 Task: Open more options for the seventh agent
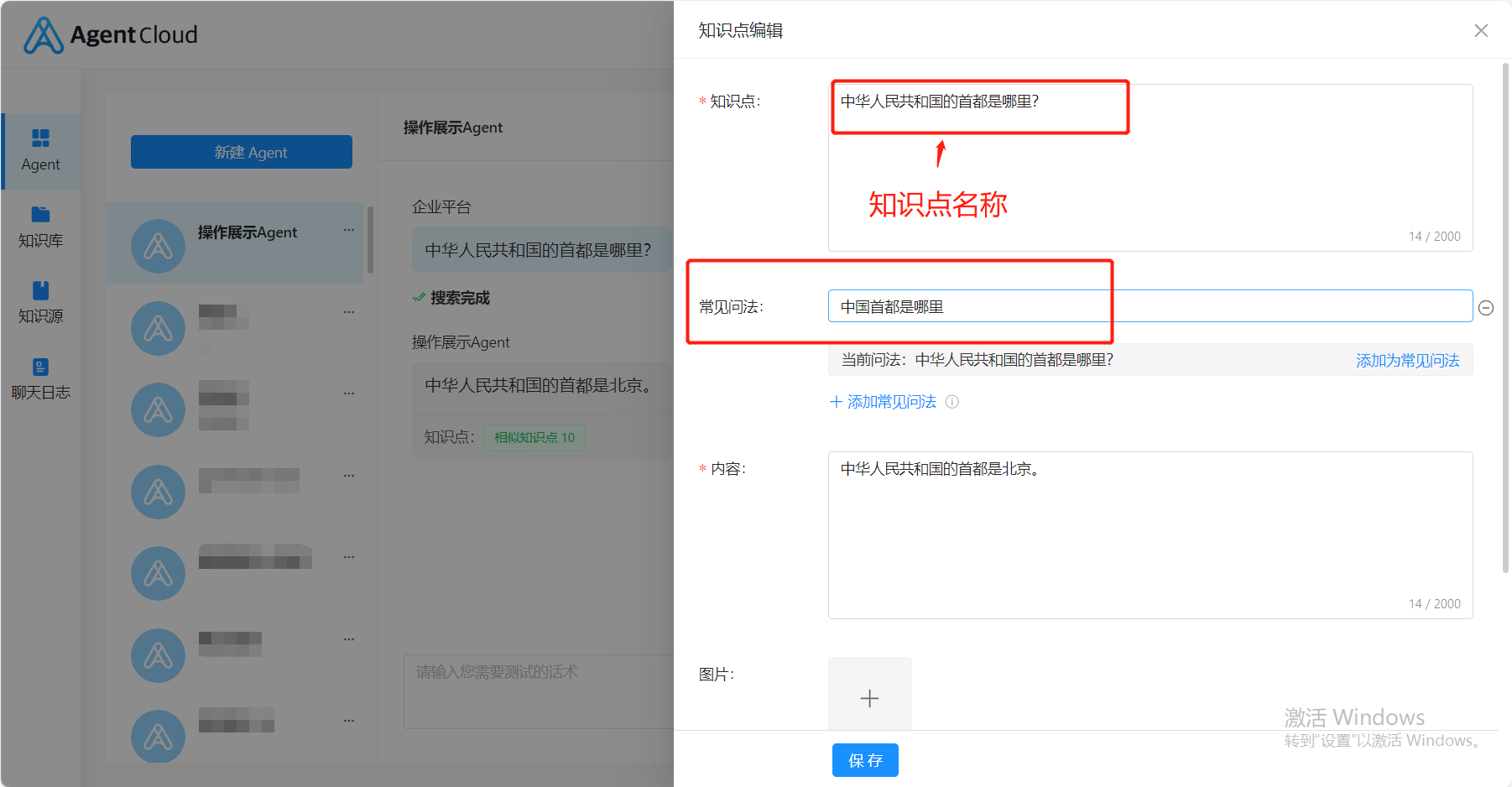tap(349, 721)
